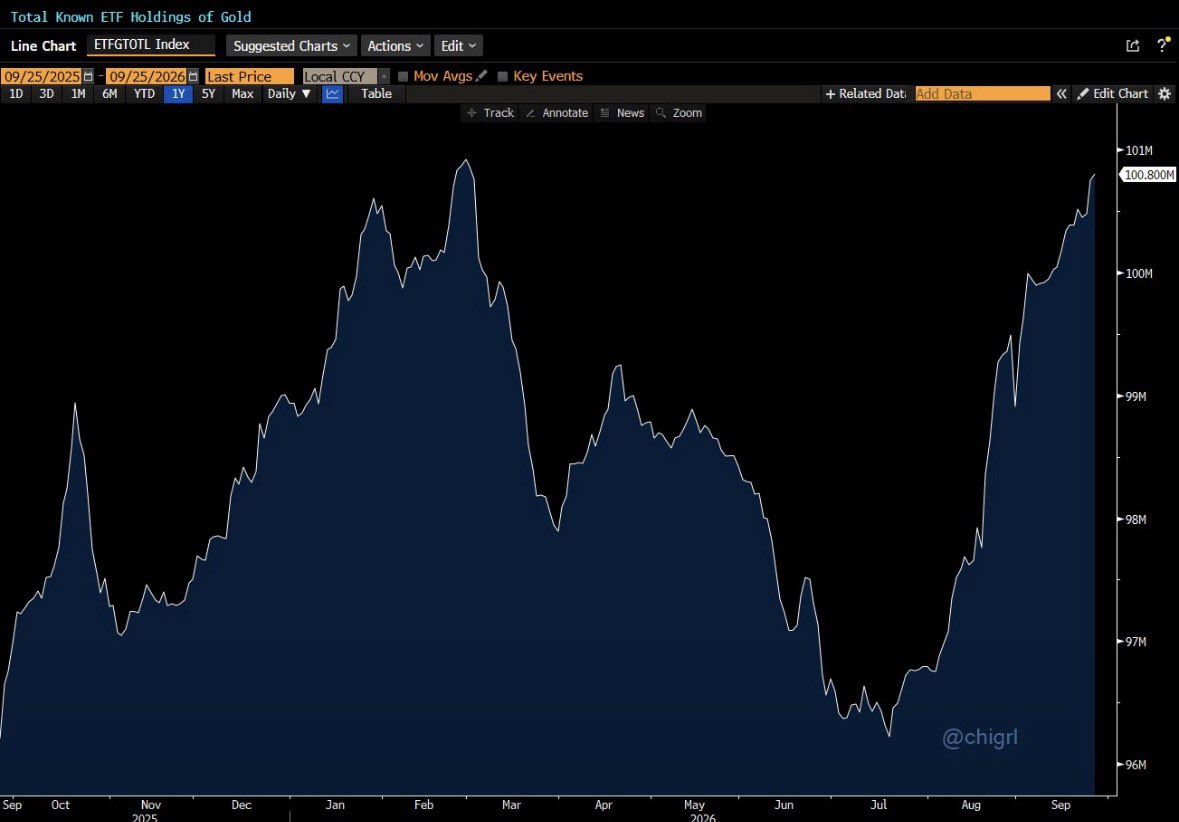The height and width of the screenshot is (822, 1179).
Task: Click the 97M axis label
Action: click(x=1135, y=642)
